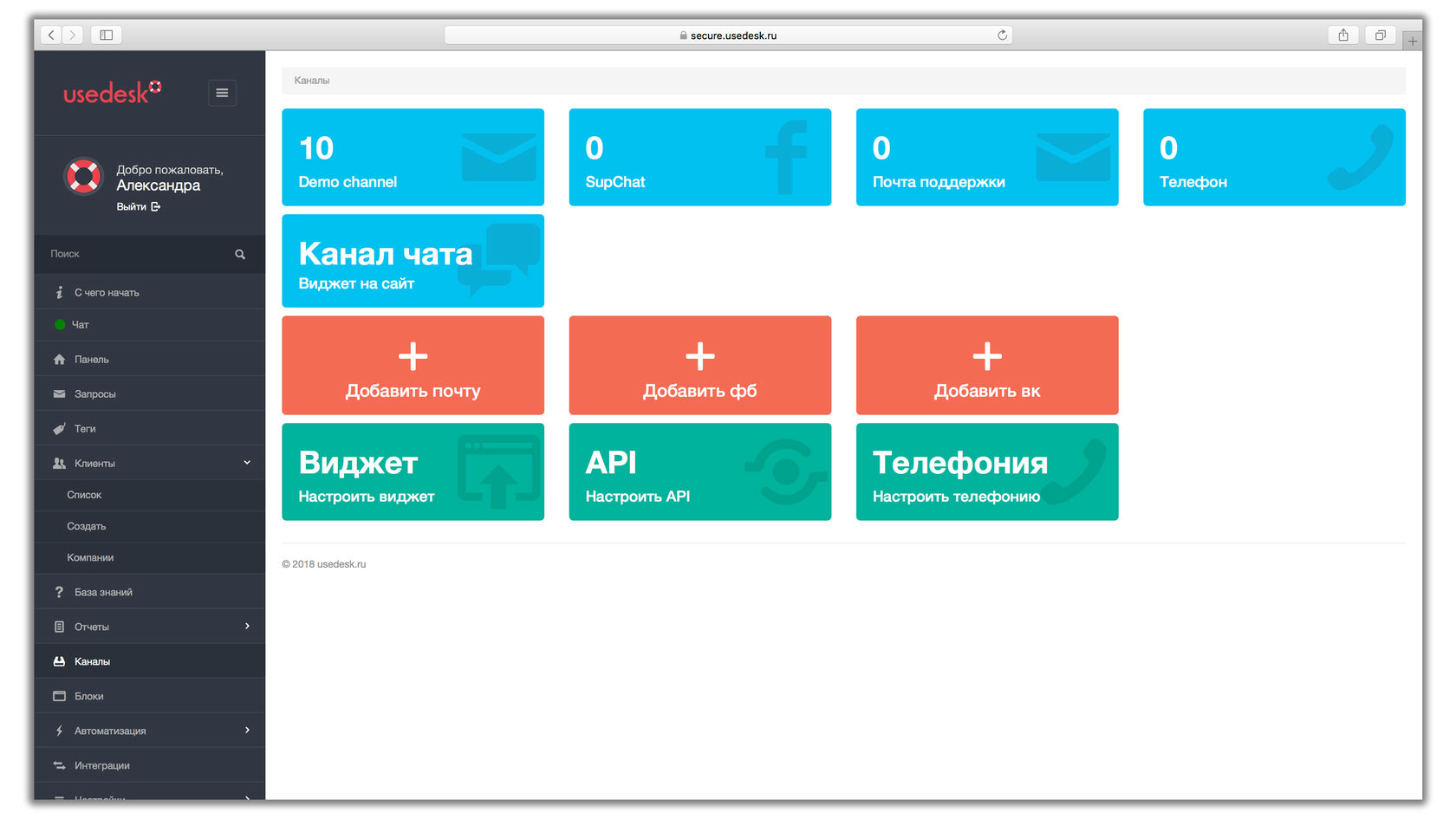Open База знаний in the sidebar

[x=150, y=592]
